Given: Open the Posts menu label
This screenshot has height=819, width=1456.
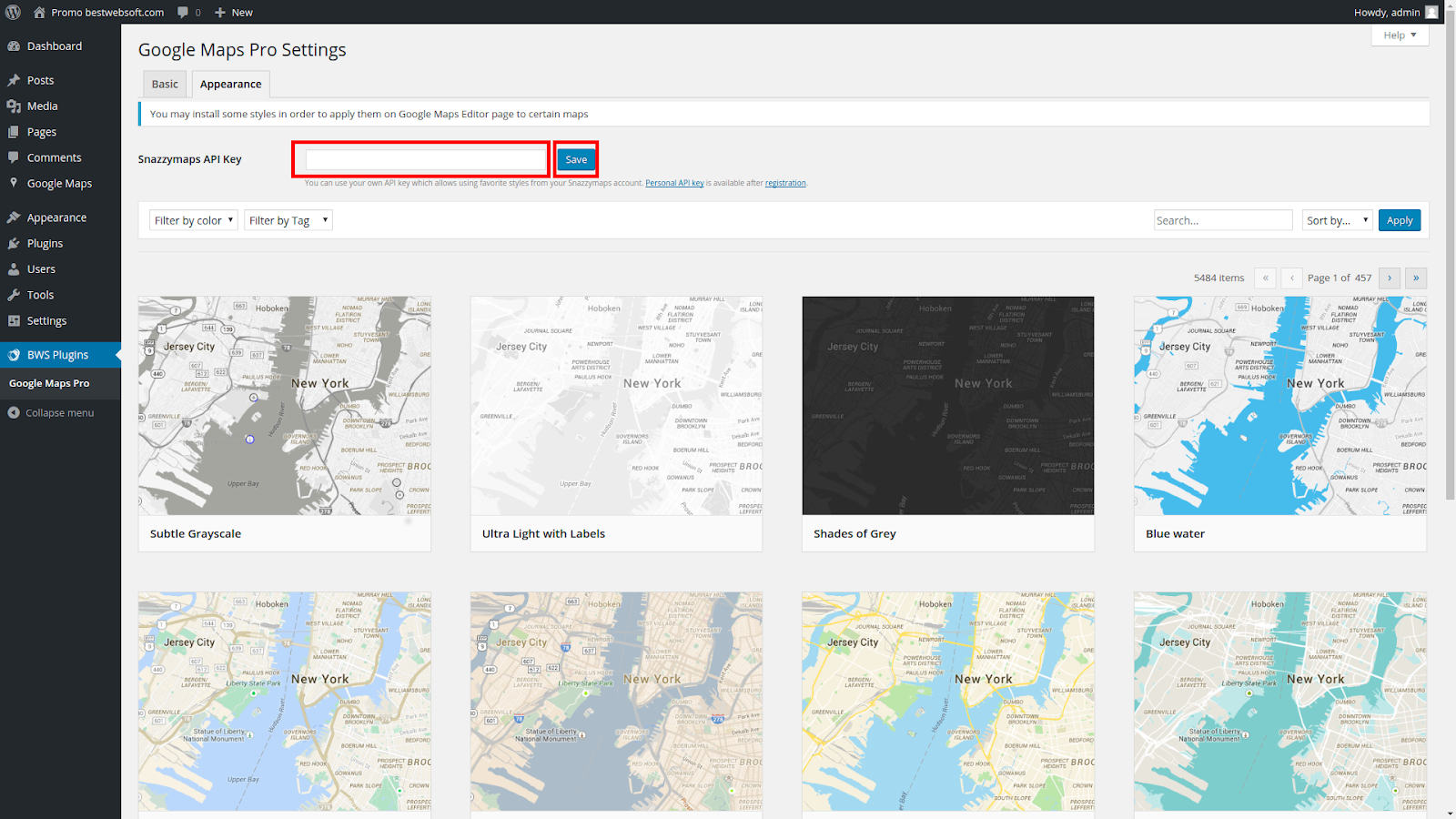Looking at the screenshot, I should point(40,80).
